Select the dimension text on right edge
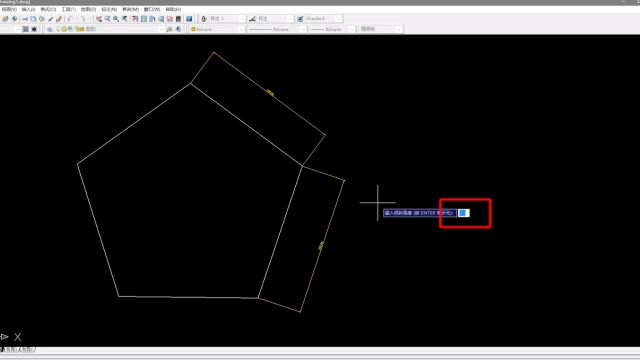640x360 pixels. point(321,246)
